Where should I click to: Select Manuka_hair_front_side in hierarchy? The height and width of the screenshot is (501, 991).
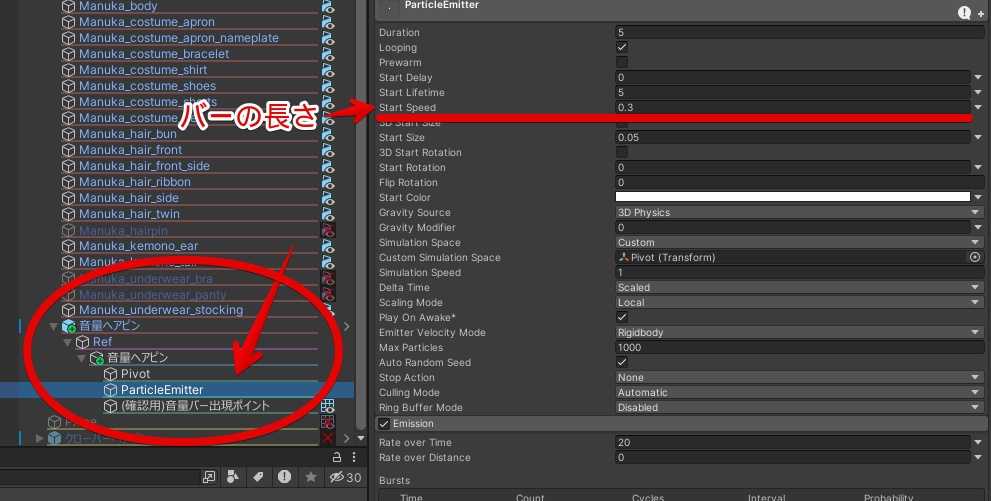click(144, 166)
